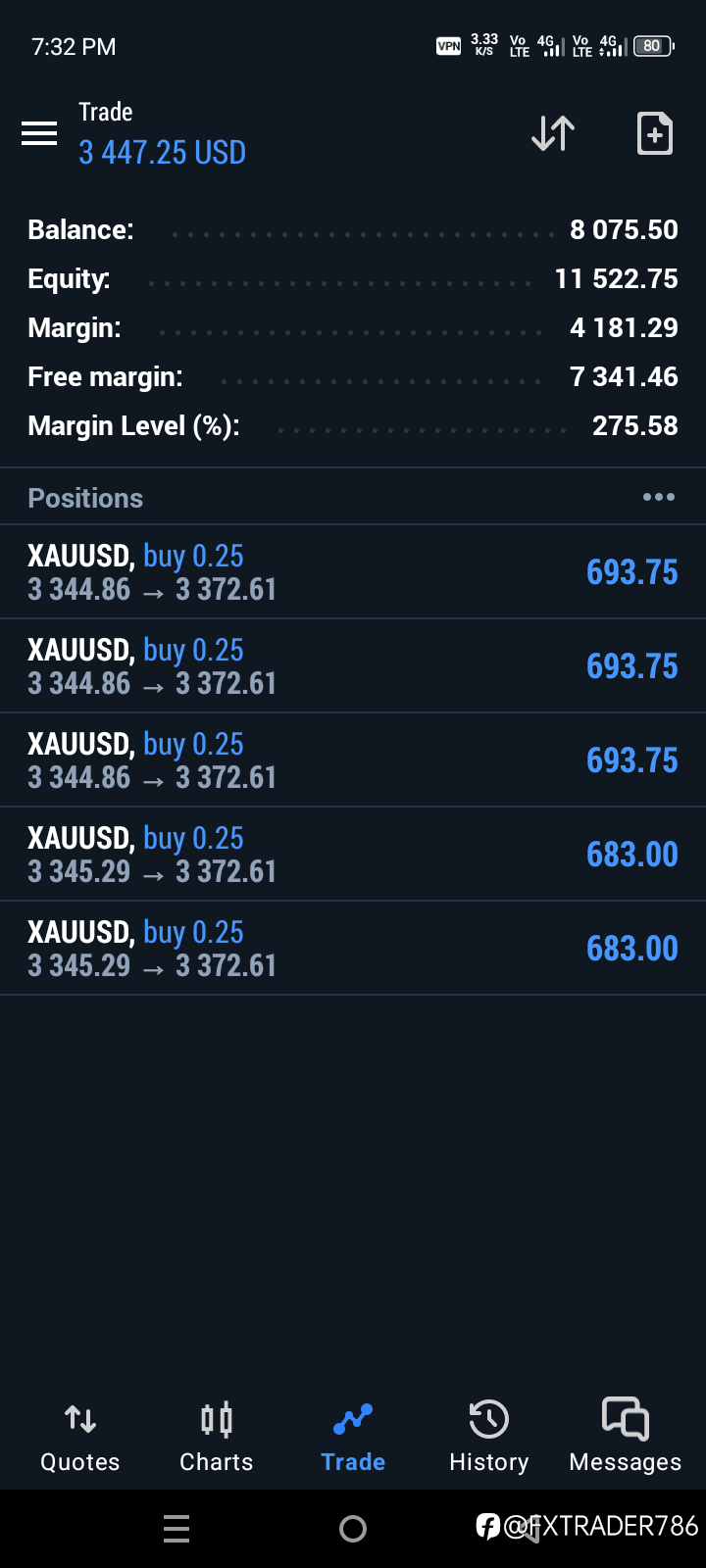Select the first XAUUSD buy 0.25 position
706x1568 pixels.
353,572
